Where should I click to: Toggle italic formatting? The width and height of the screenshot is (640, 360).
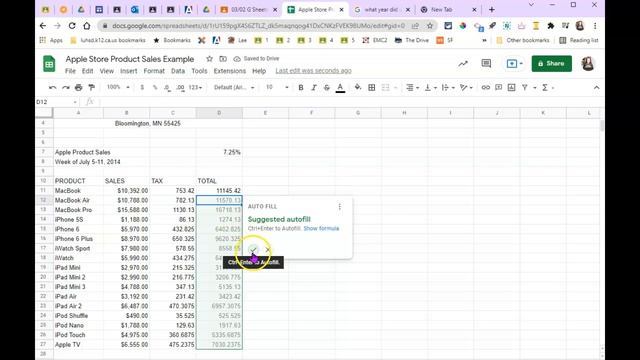pos(314,87)
